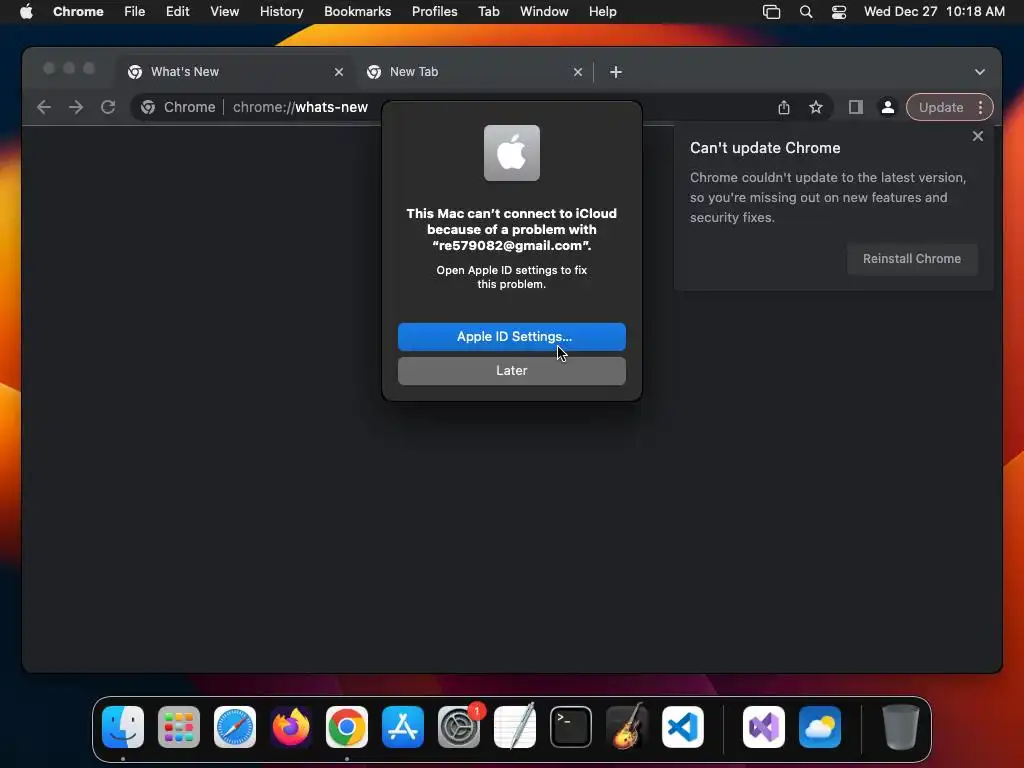Launch GarageBand from the Dock

(627, 727)
